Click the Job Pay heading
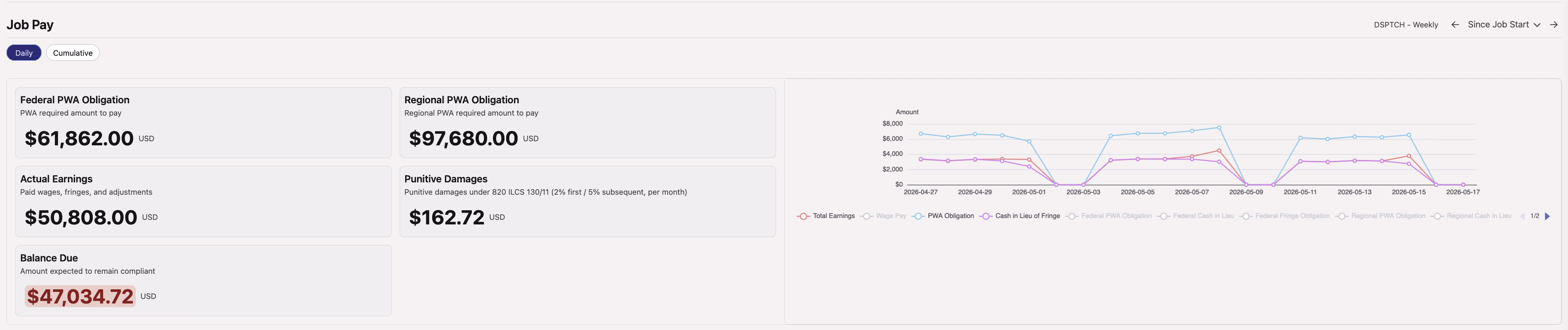 [30, 25]
